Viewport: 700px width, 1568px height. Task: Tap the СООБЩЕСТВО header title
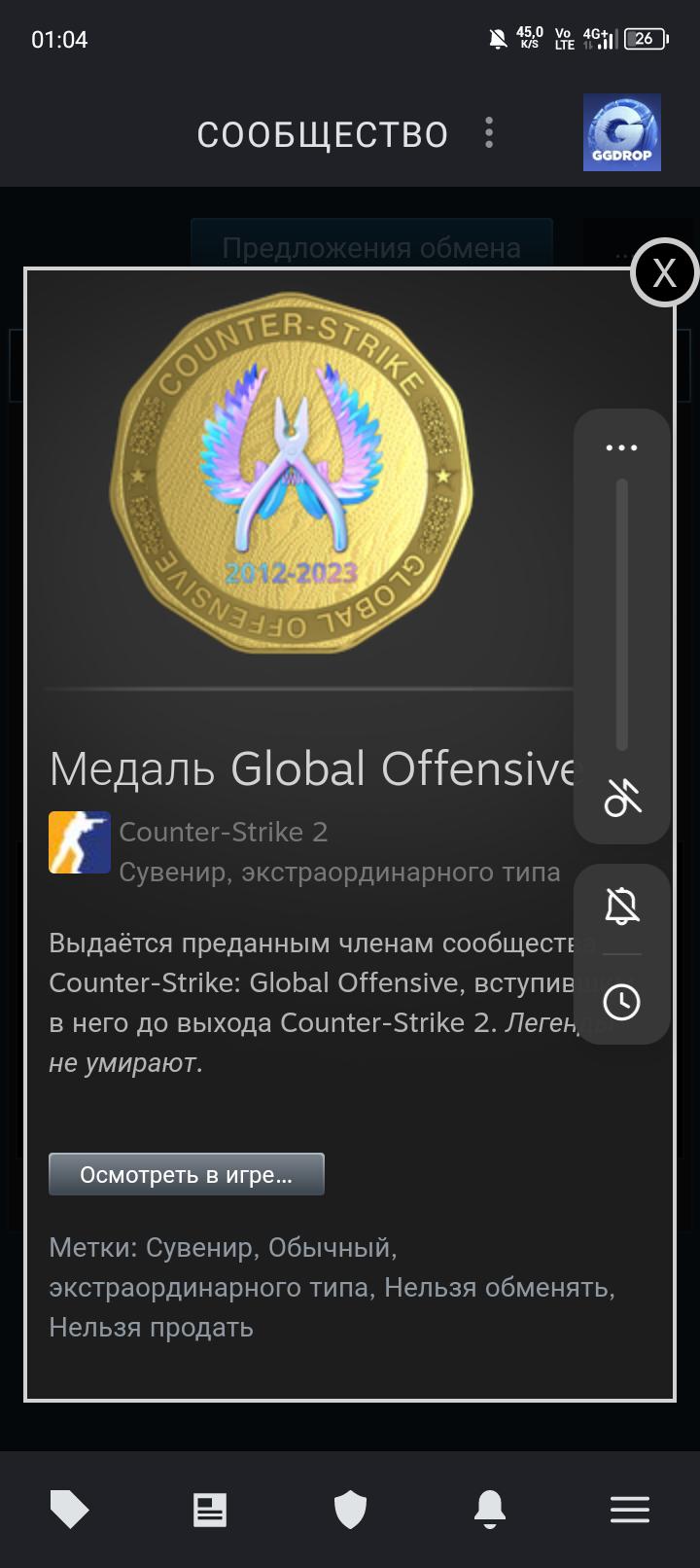(x=323, y=134)
